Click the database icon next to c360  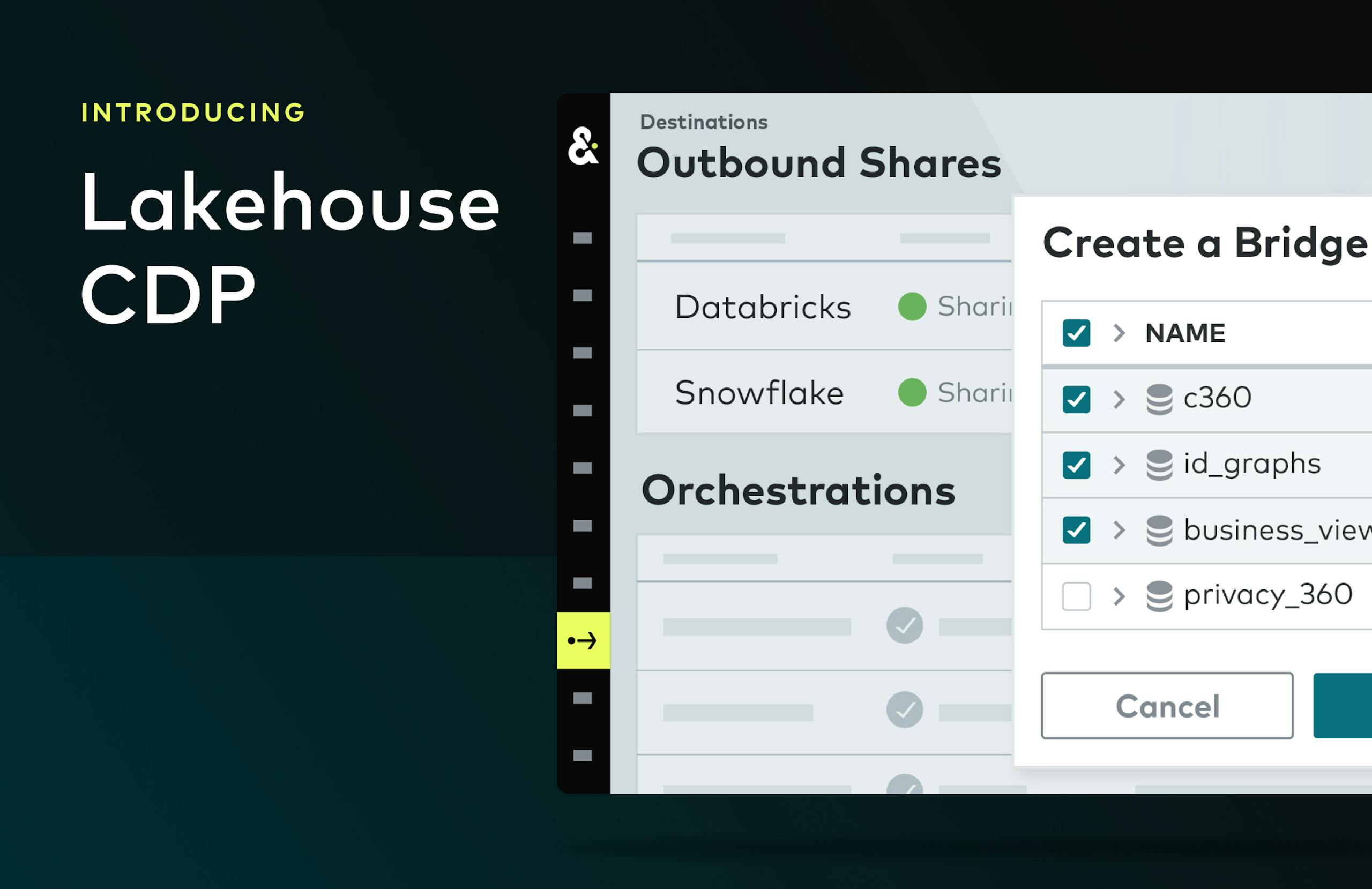pos(1159,399)
